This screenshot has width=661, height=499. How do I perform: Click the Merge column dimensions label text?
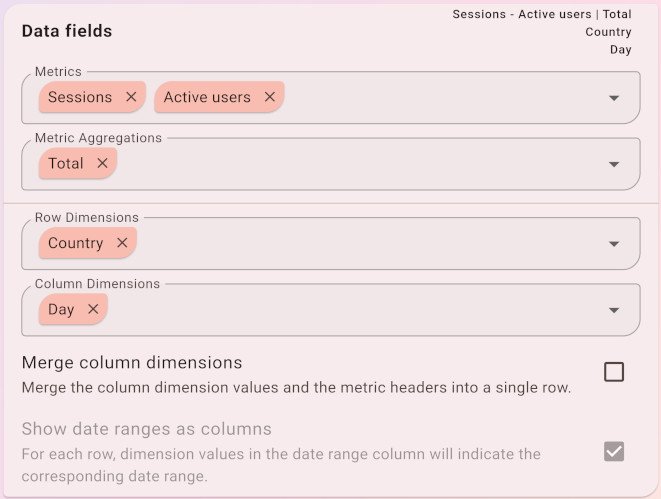coord(132,362)
